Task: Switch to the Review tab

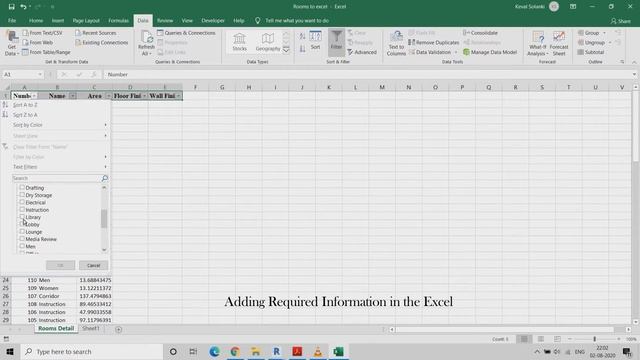Action: pos(165,20)
